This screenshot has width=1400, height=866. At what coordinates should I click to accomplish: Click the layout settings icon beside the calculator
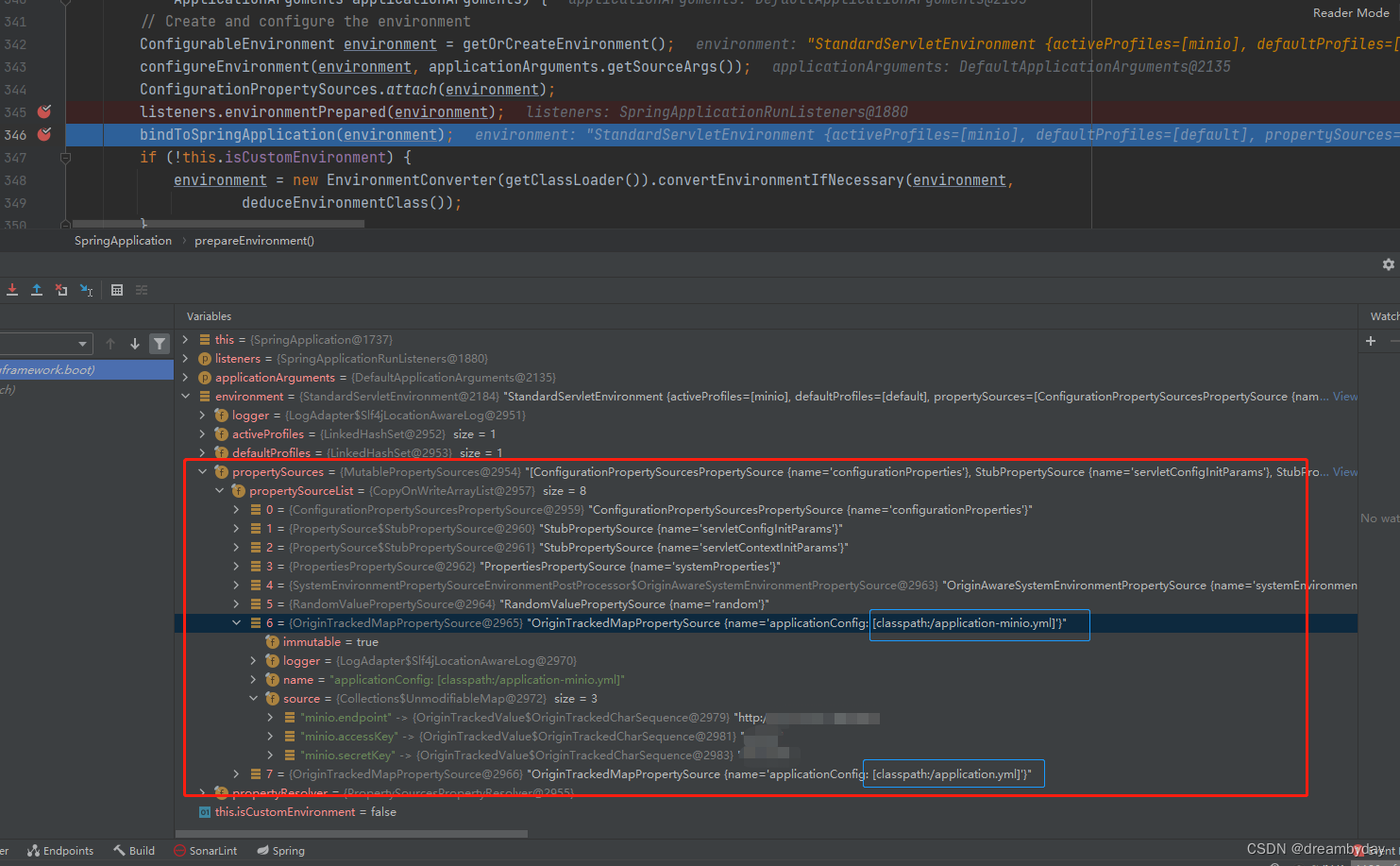(x=142, y=289)
